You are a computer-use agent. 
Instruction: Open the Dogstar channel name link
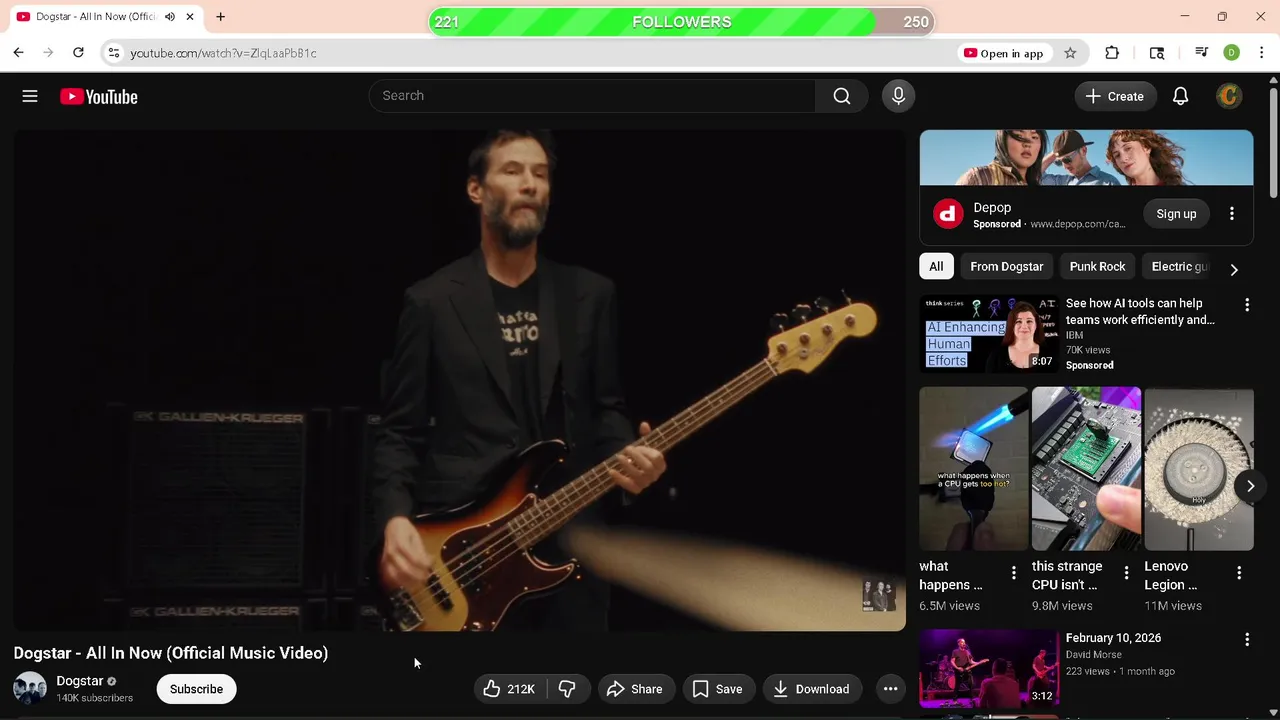click(x=79, y=681)
